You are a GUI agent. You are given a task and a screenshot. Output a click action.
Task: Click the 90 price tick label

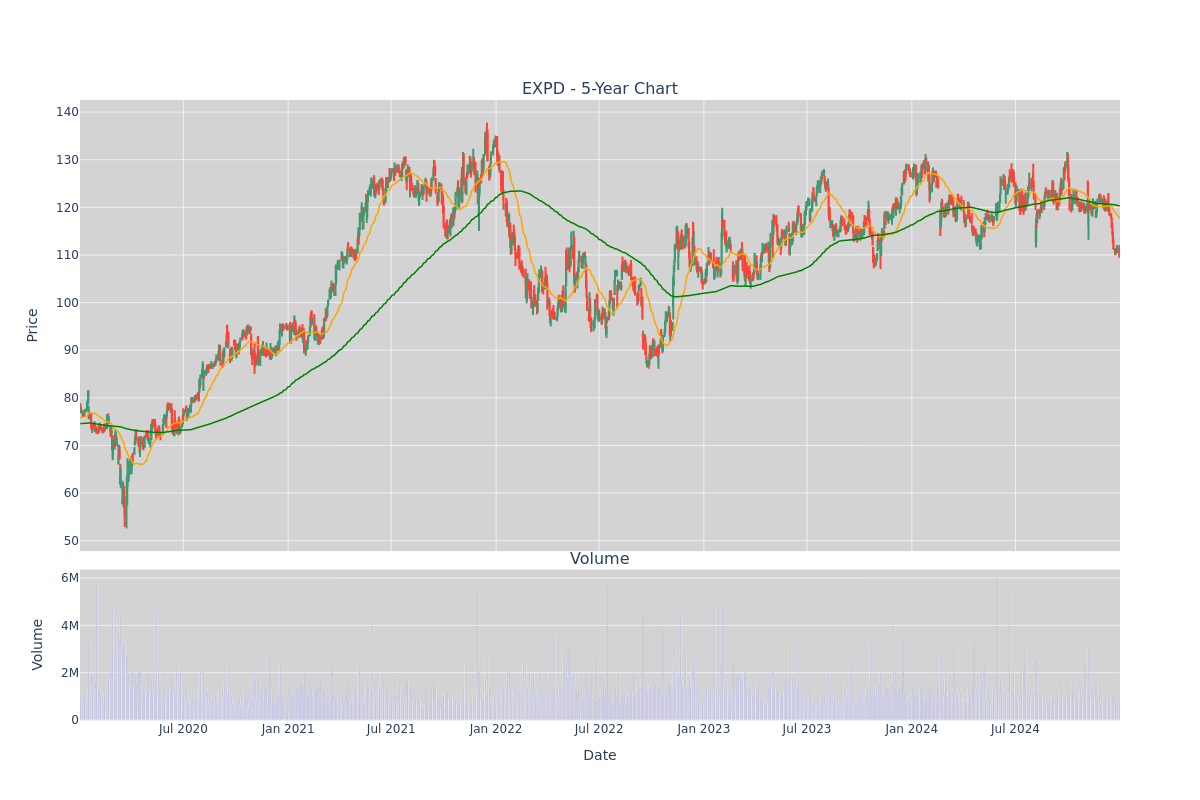[71, 350]
